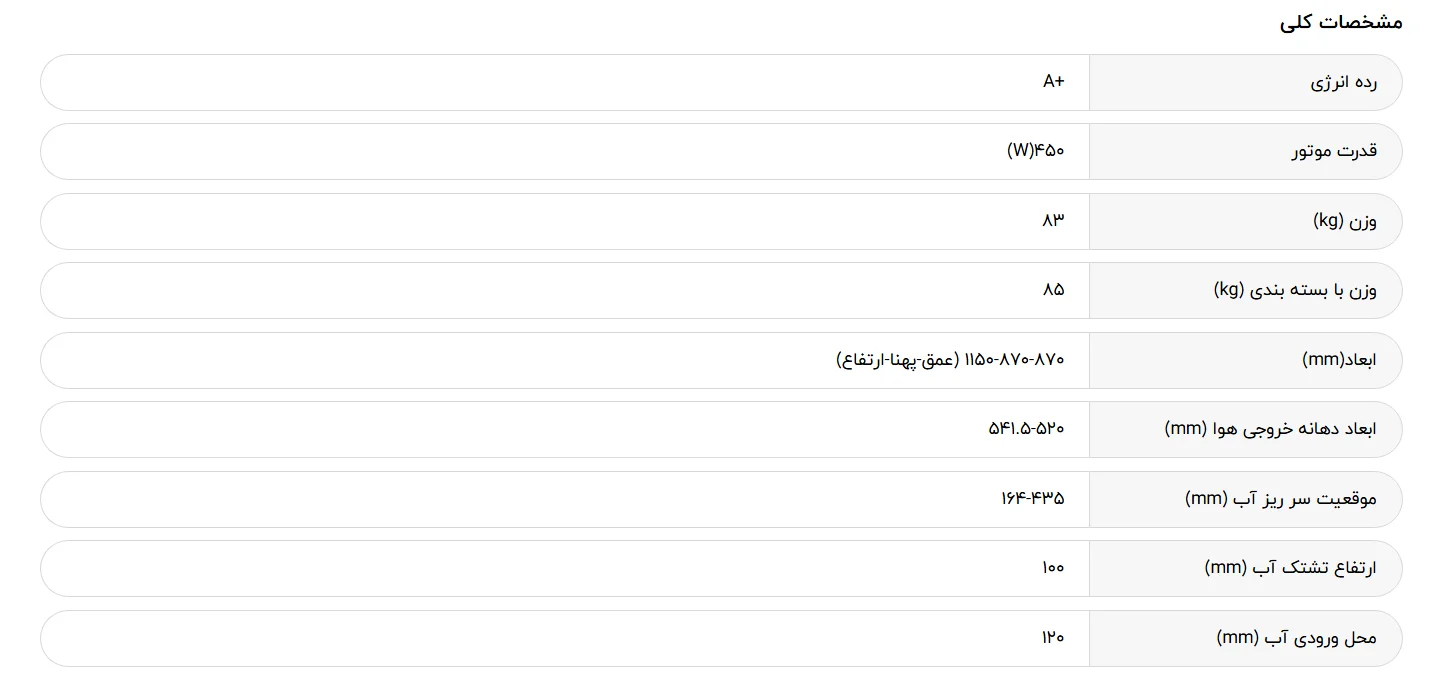
Task: Click the مشخصات کلی heading
Action: pos(1341,22)
